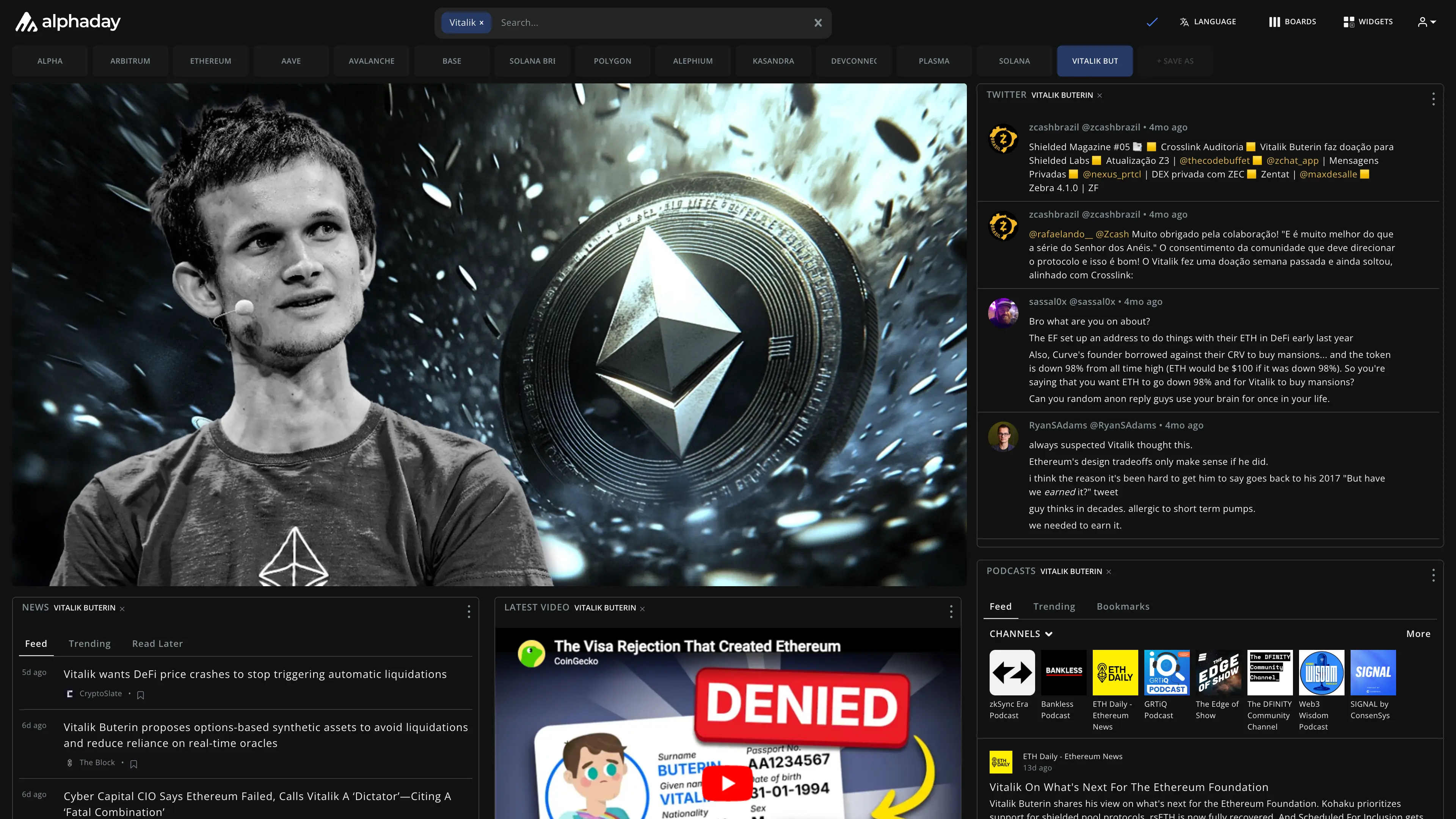The width and height of the screenshot is (1456, 819).
Task: Switch to the Base board tab
Action: pos(452,61)
